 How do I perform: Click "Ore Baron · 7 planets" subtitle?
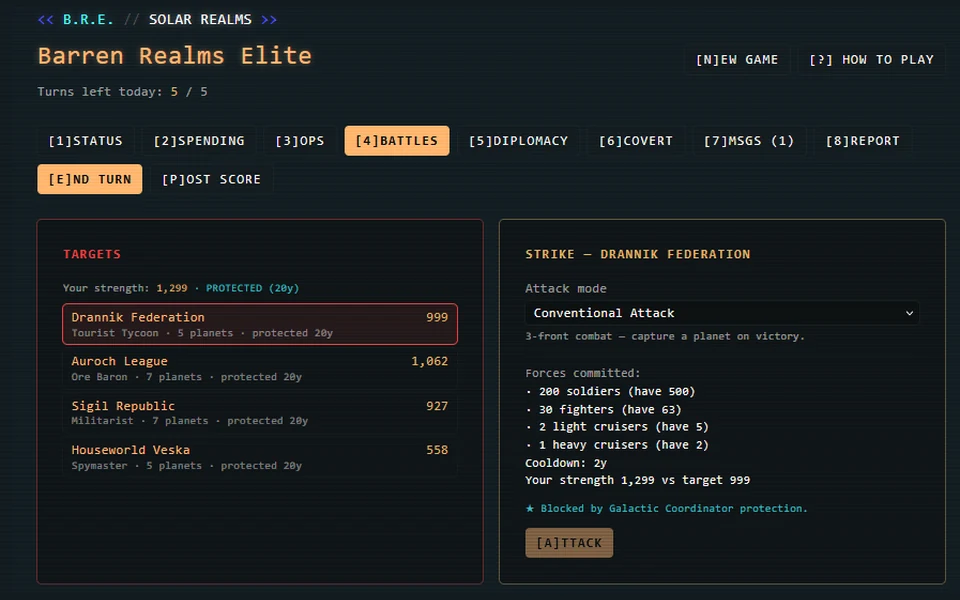[137, 377]
